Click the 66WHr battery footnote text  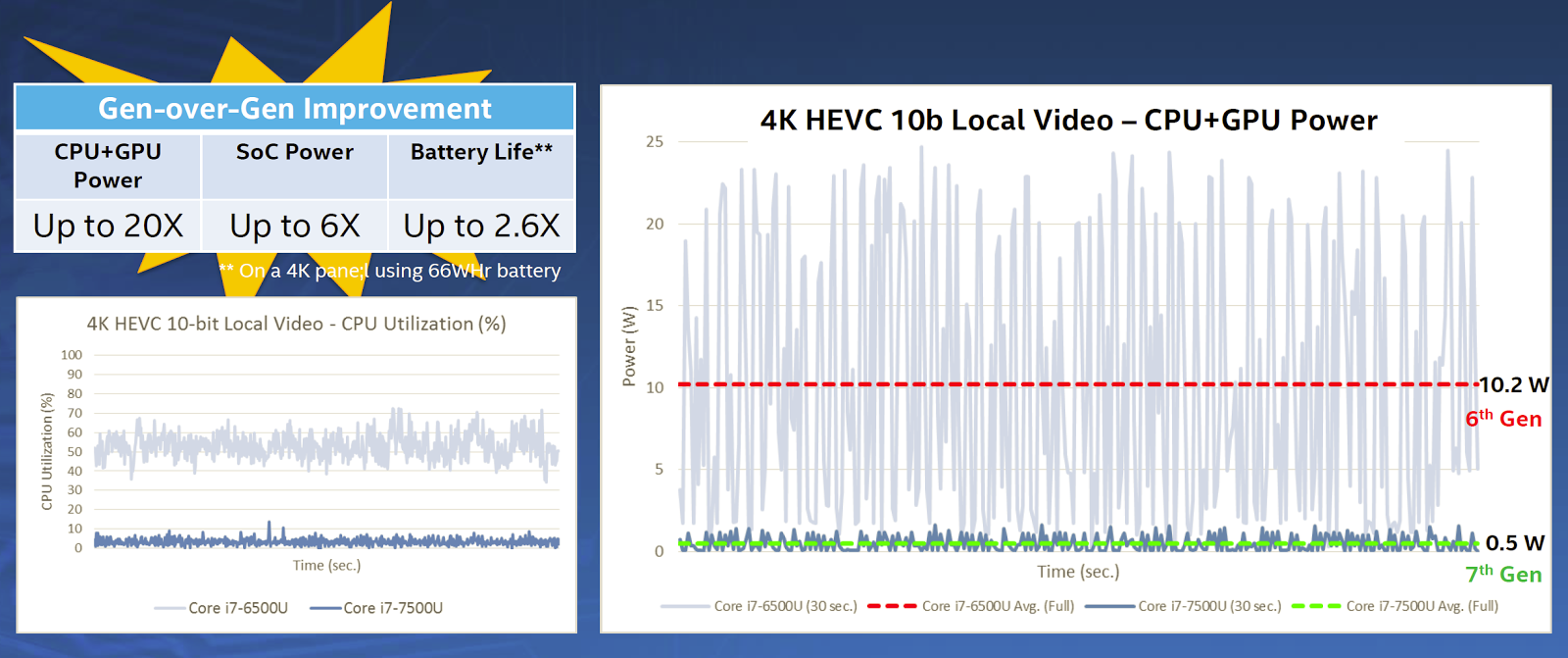point(390,271)
